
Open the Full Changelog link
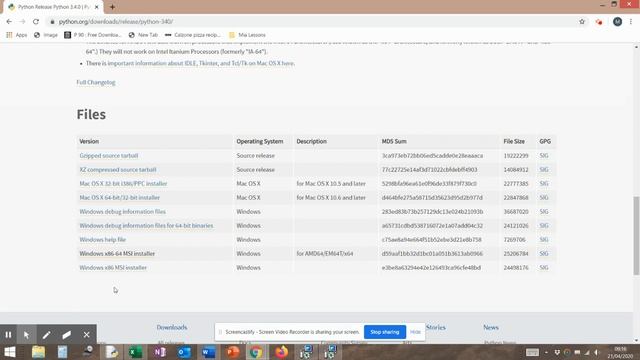(96, 82)
